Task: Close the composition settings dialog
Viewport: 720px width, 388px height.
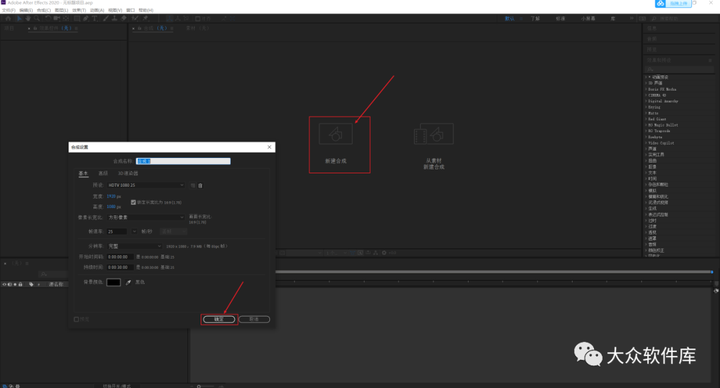Action: [269, 147]
